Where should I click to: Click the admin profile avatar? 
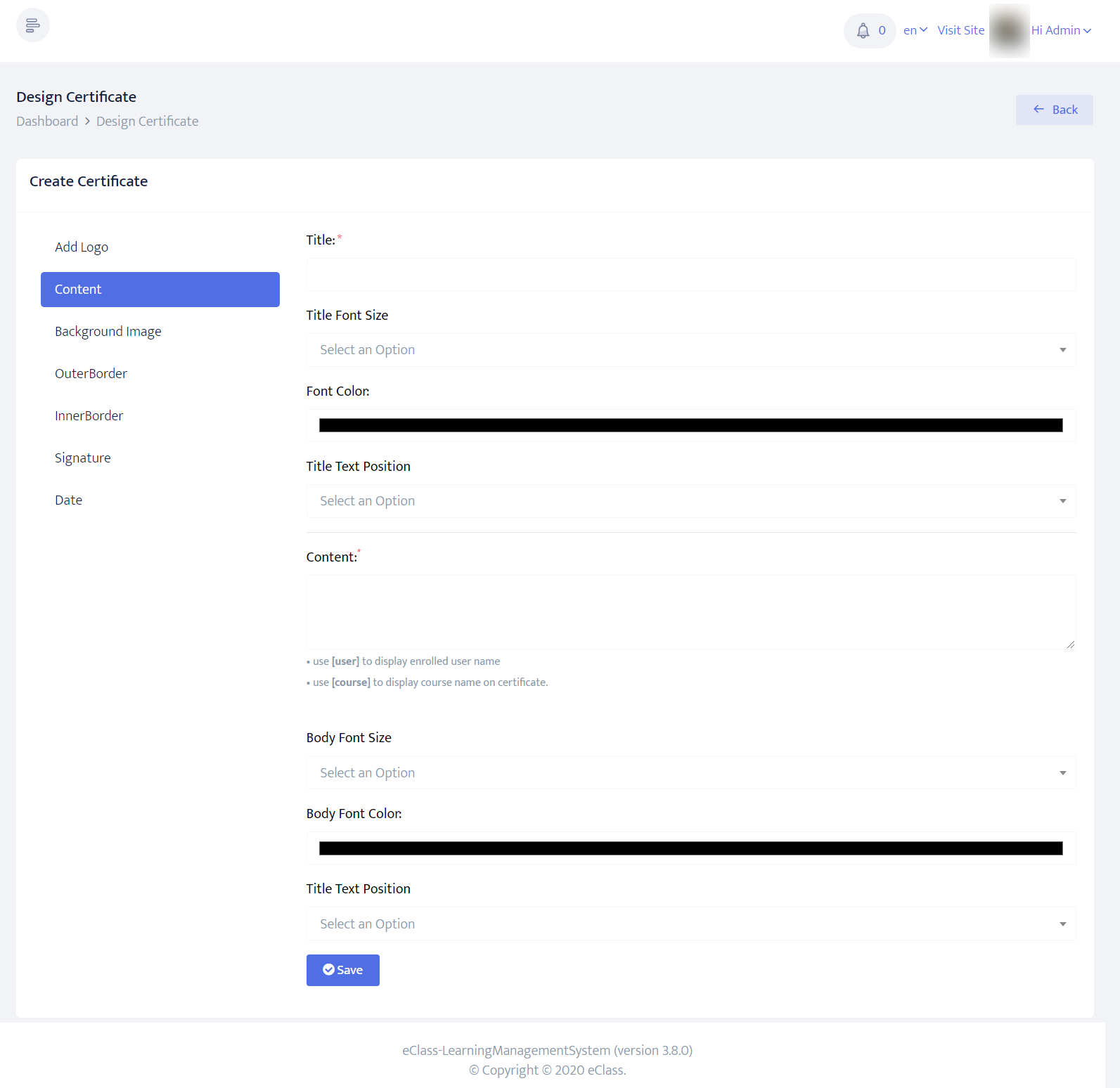click(1009, 31)
